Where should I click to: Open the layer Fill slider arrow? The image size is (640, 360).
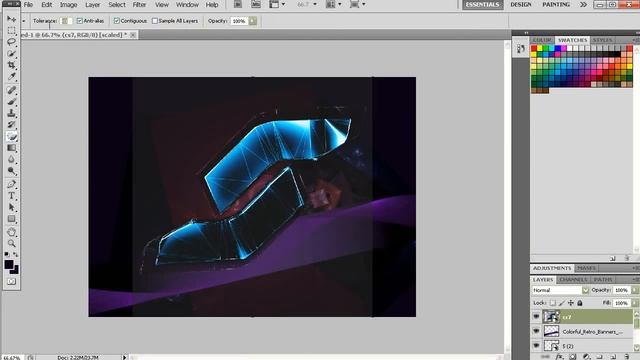click(635, 303)
